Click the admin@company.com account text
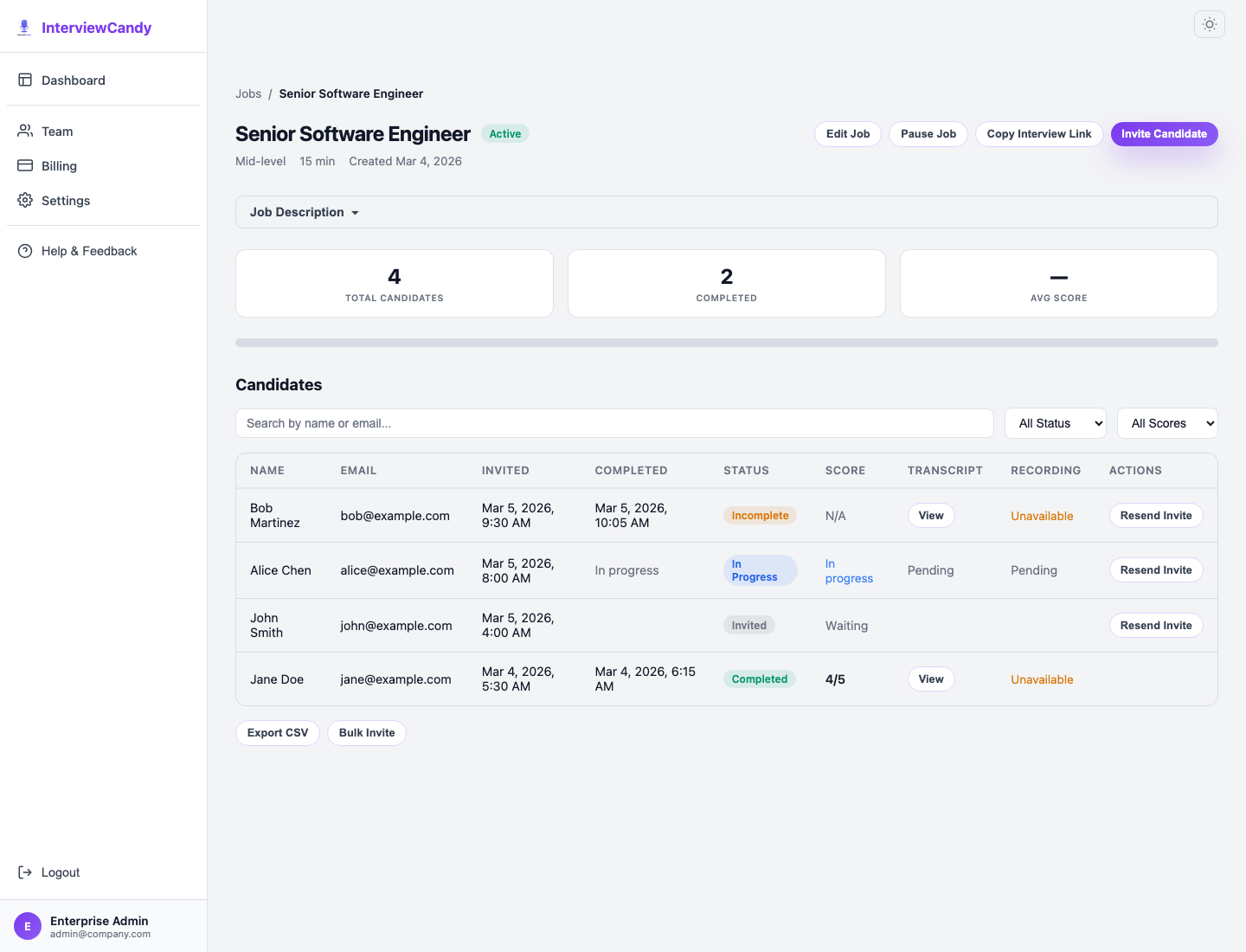This screenshot has width=1246, height=952. [100, 934]
